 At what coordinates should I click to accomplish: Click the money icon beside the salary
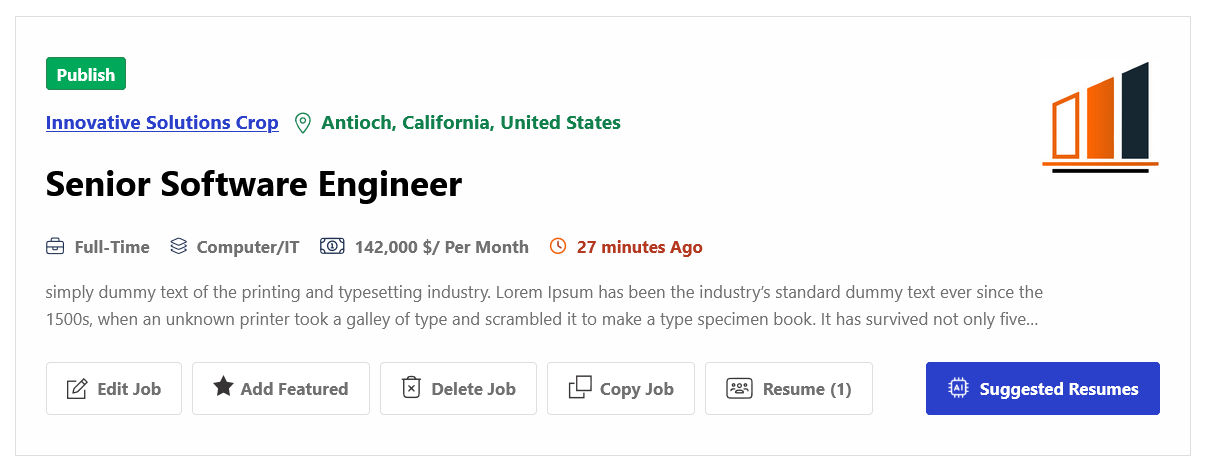[332, 247]
